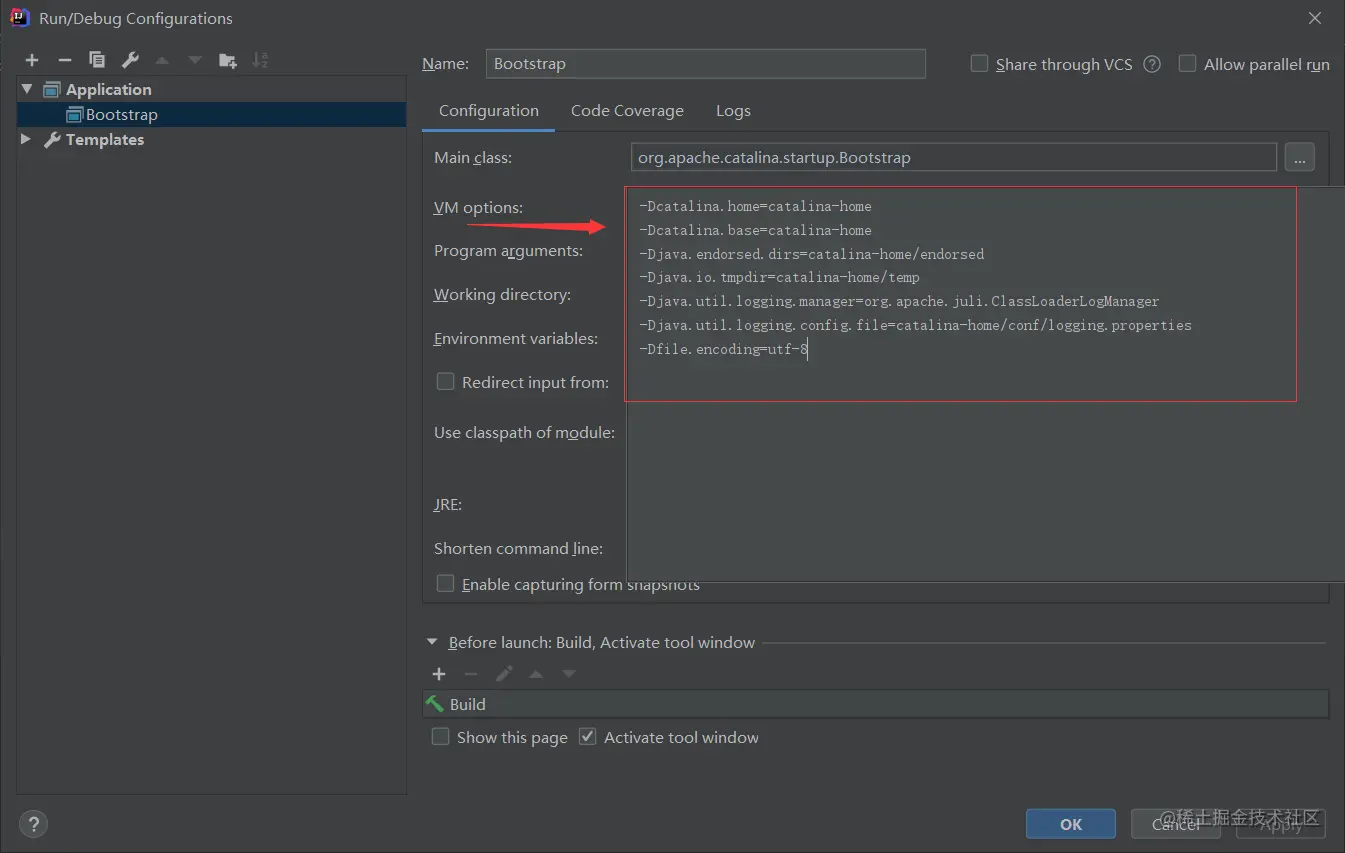
Task: Move before launch task down
Action: click(x=569, y=674)
